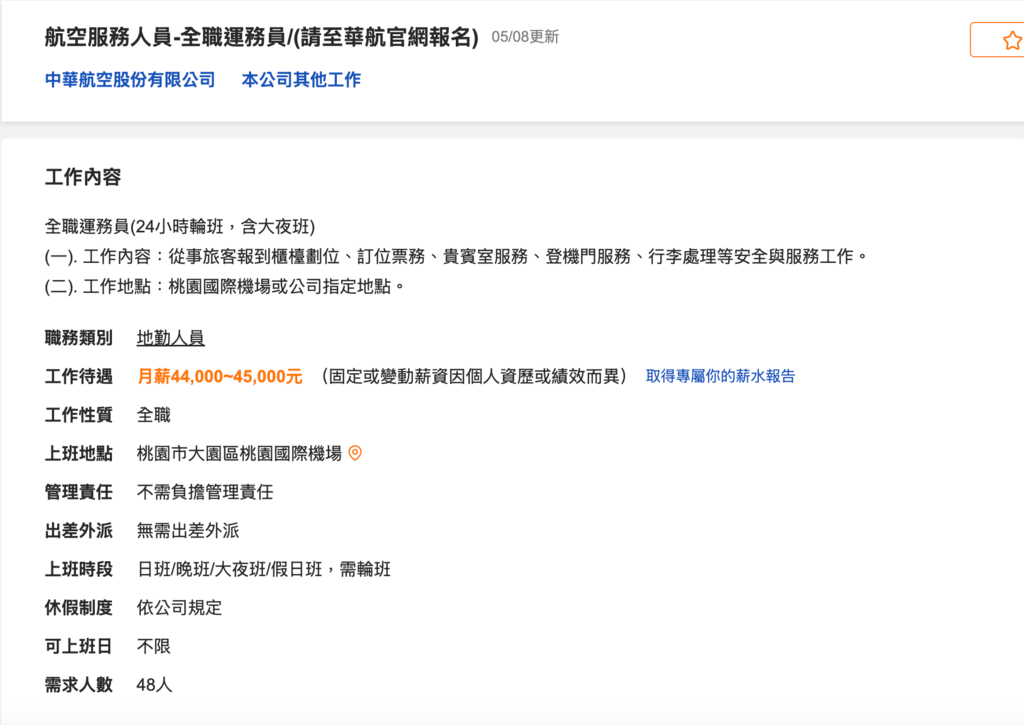Click the 全職 job type value
1024x725 pixels.
(153, 415)
